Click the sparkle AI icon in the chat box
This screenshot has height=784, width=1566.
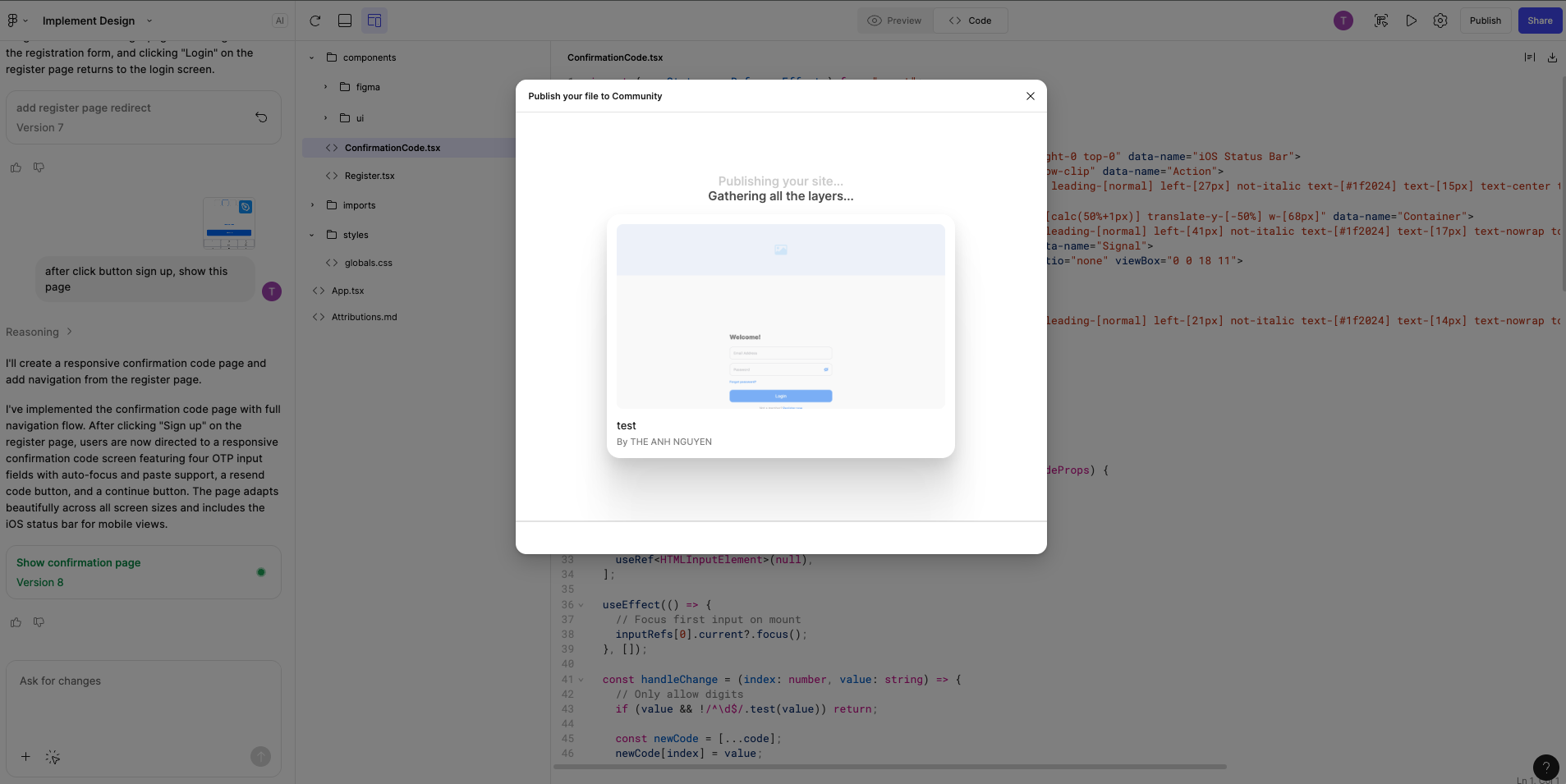53,757
